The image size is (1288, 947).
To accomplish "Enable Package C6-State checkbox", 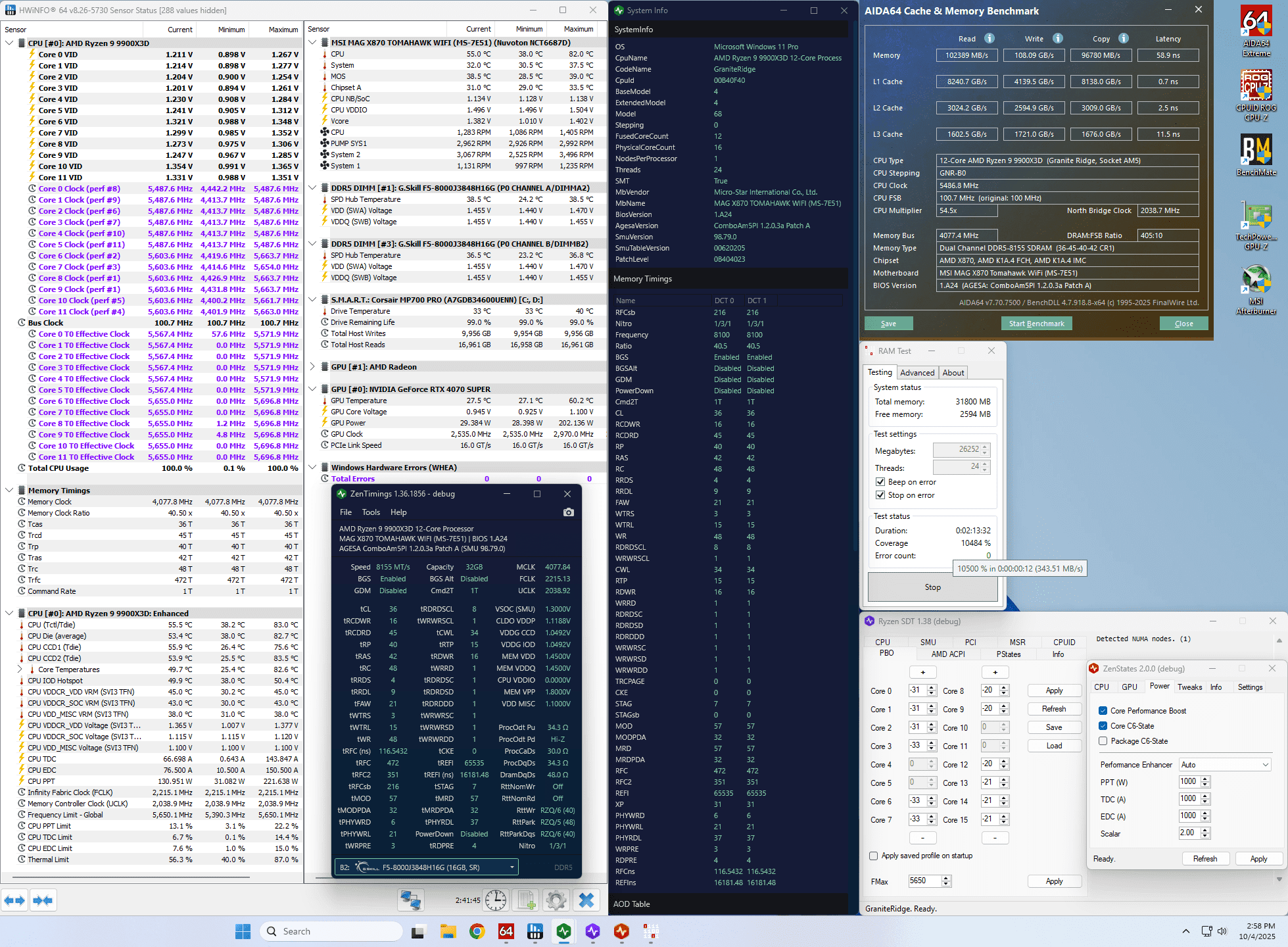I will 1103,741.
